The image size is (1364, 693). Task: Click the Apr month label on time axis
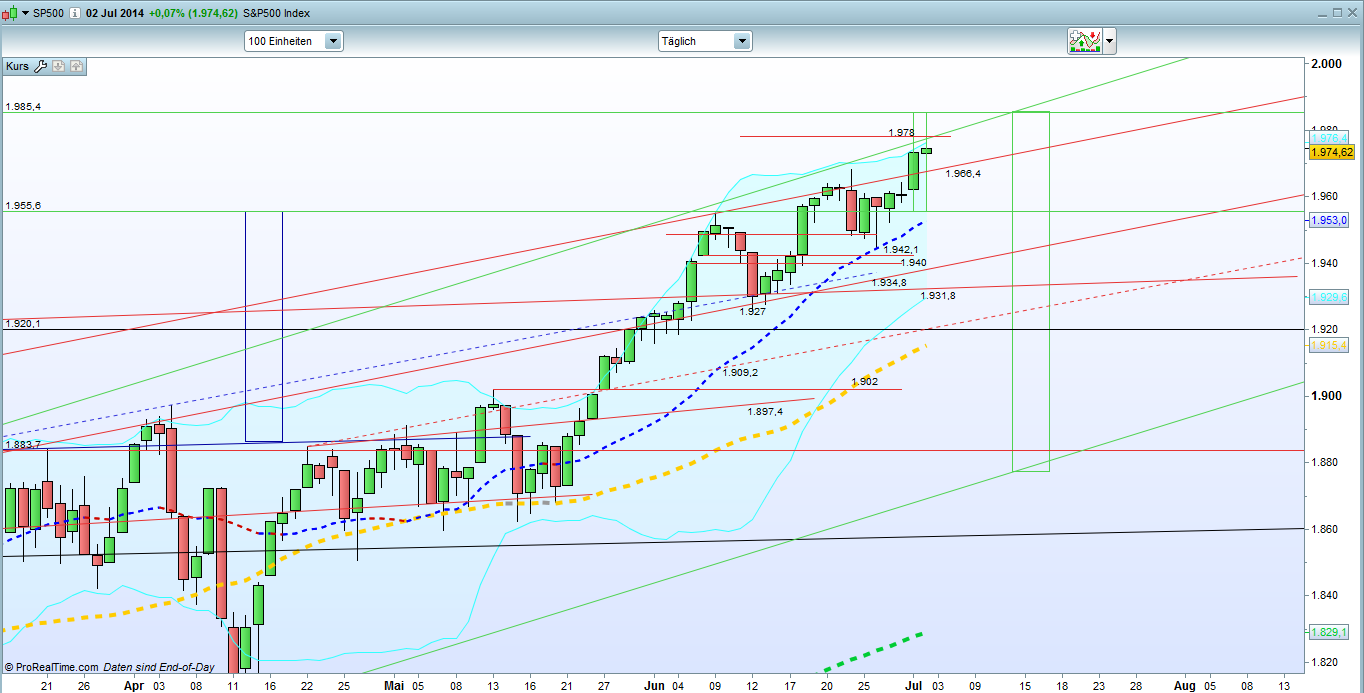pos(134,686)
